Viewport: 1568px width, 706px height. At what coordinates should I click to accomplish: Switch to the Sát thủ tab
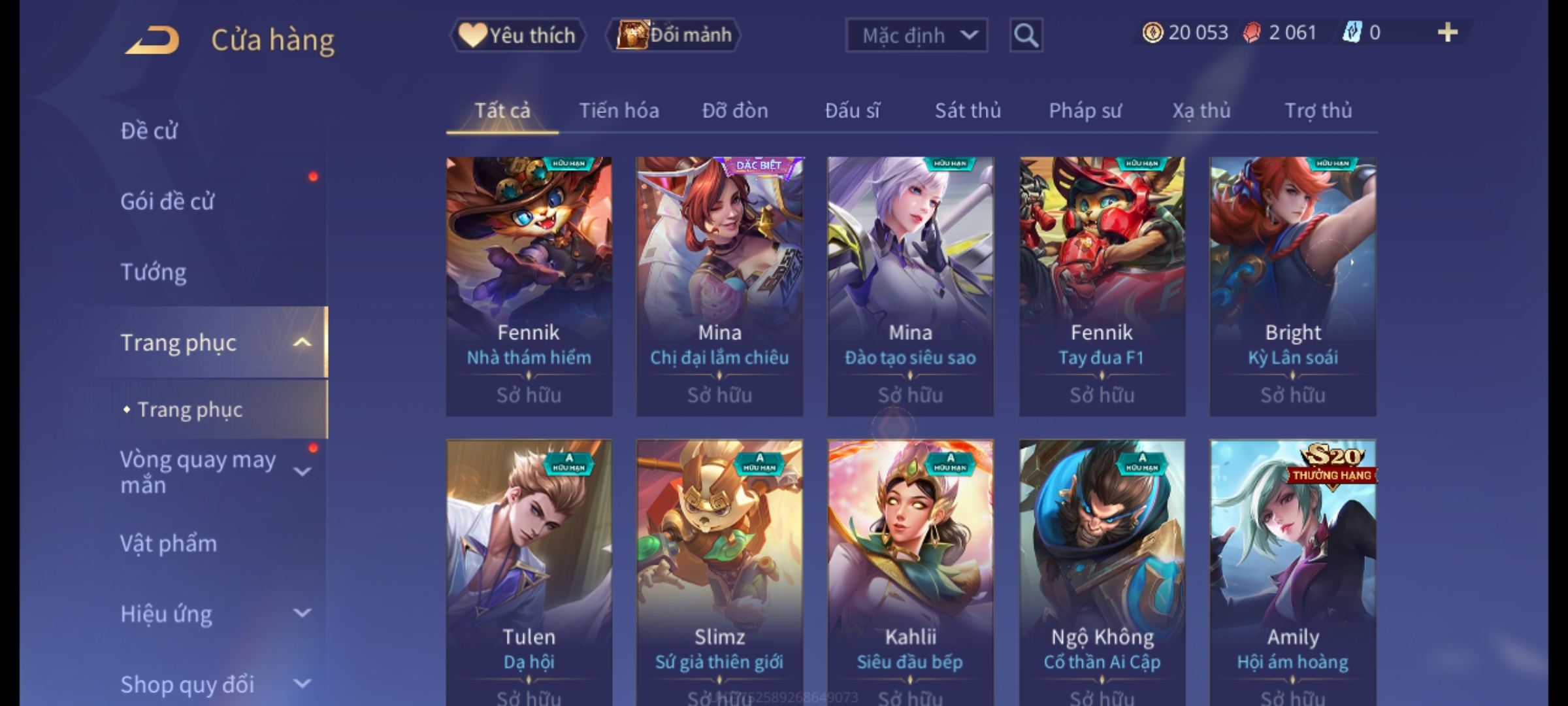(x=968, y=110)
